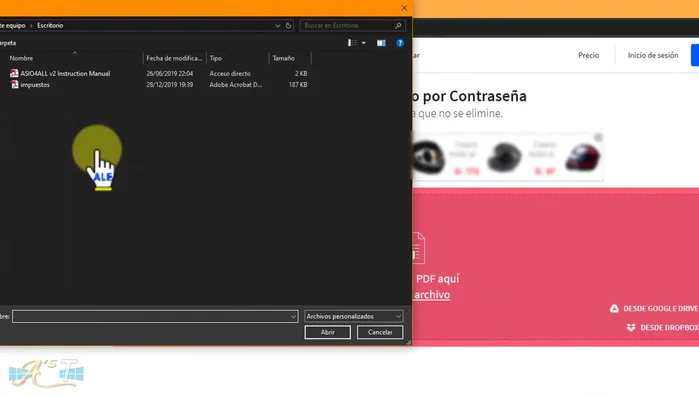Toggle the preview pane icon
Screen dimensions: 699x397
click(381, 43)
